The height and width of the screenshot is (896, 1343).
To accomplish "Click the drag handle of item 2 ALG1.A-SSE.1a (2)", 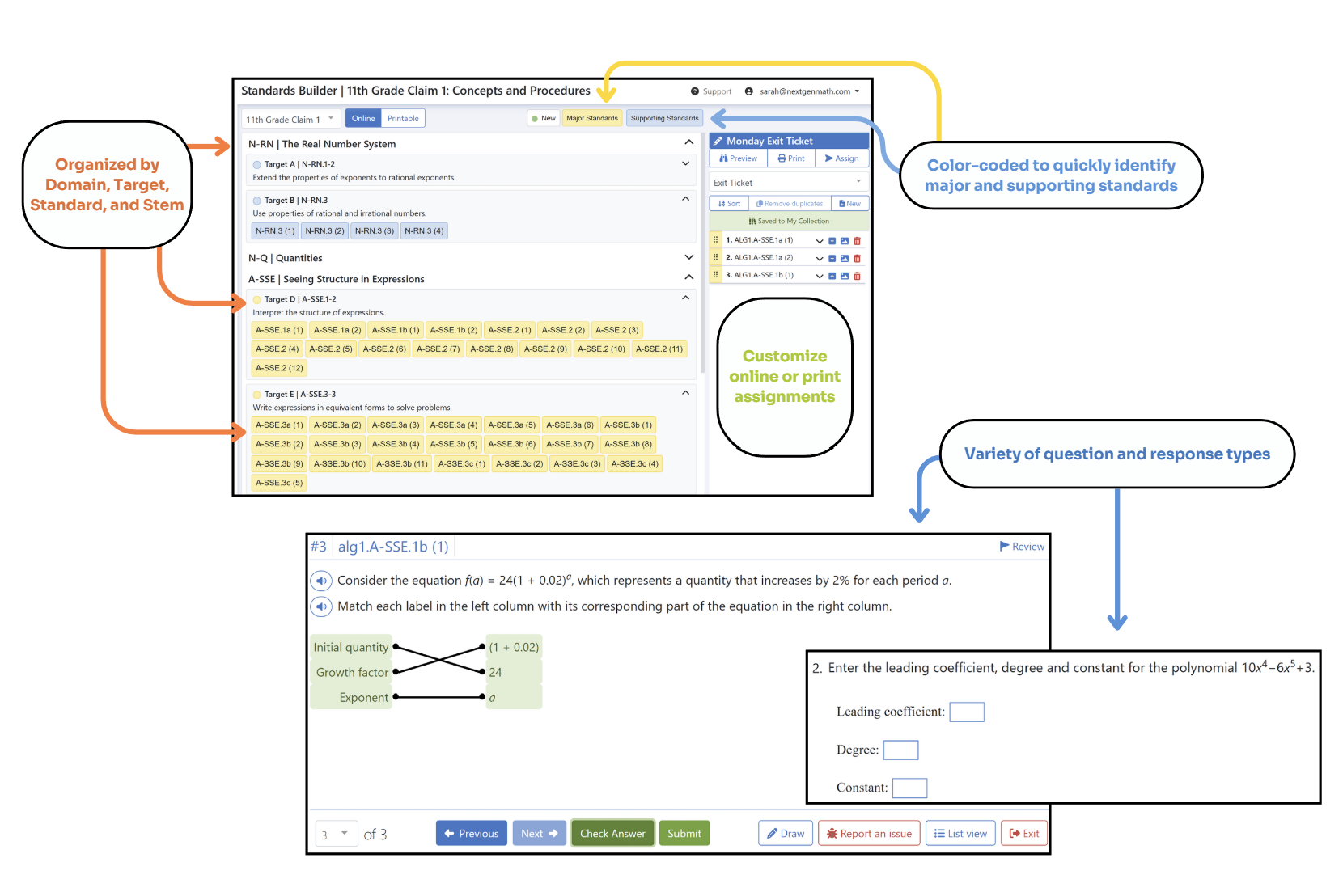I will (x=715, y=257).
